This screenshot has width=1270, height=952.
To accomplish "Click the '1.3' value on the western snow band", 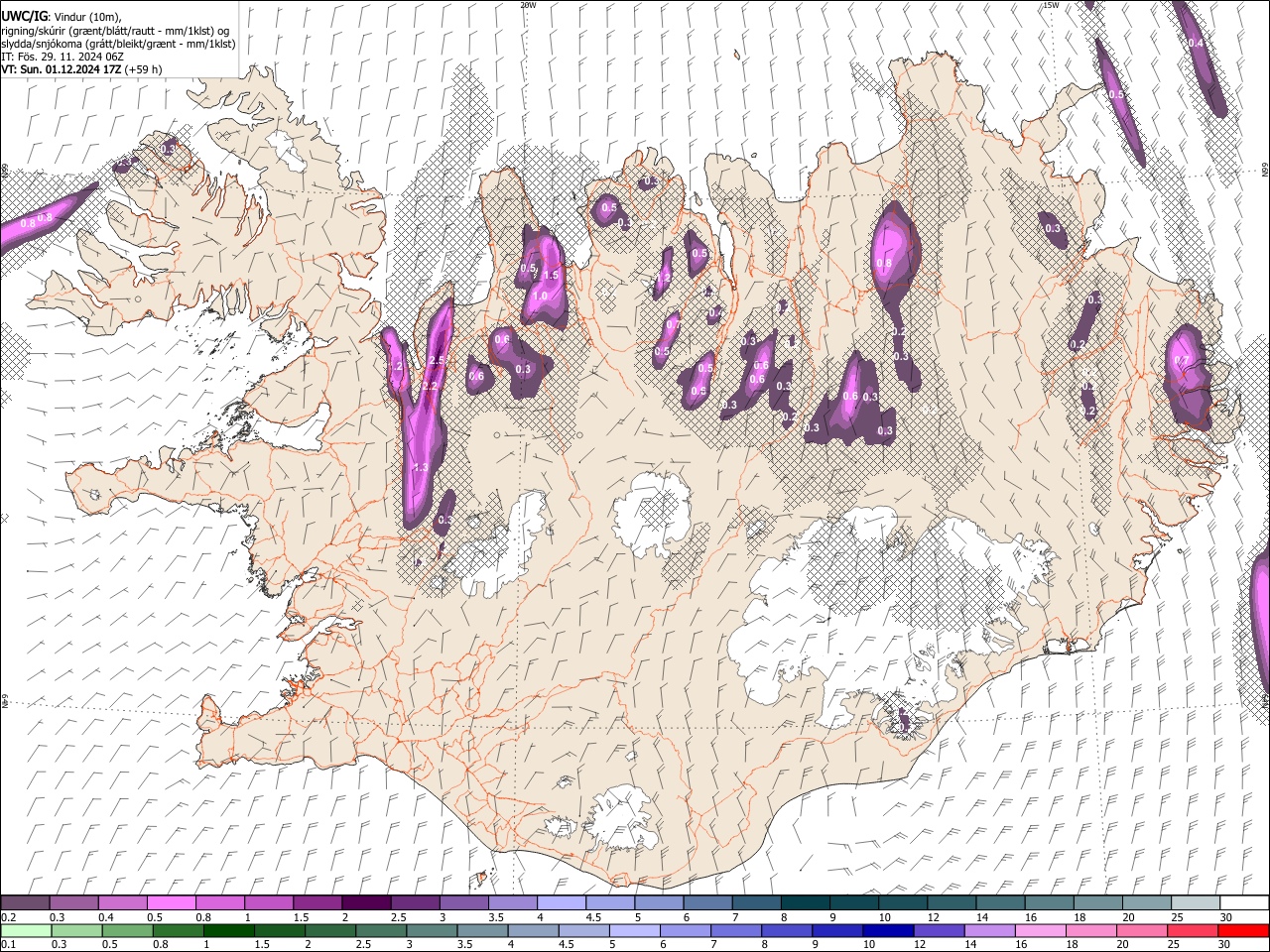I will click(421, 467).
